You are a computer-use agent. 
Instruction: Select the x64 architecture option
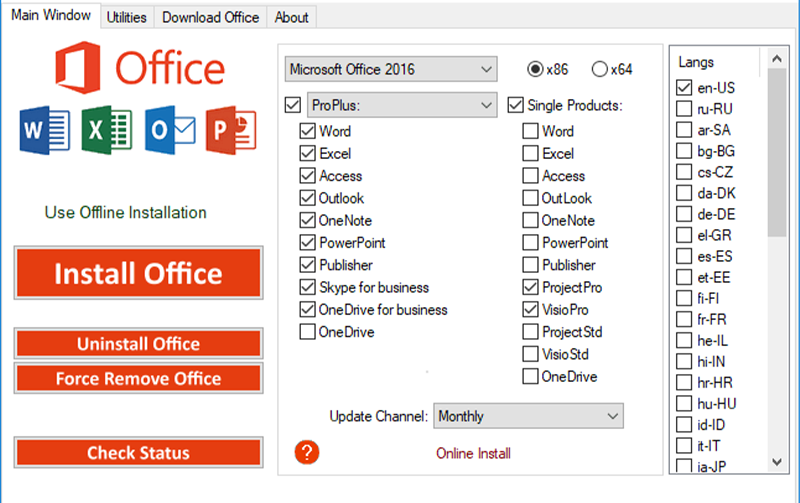click(x=600, y=69)
